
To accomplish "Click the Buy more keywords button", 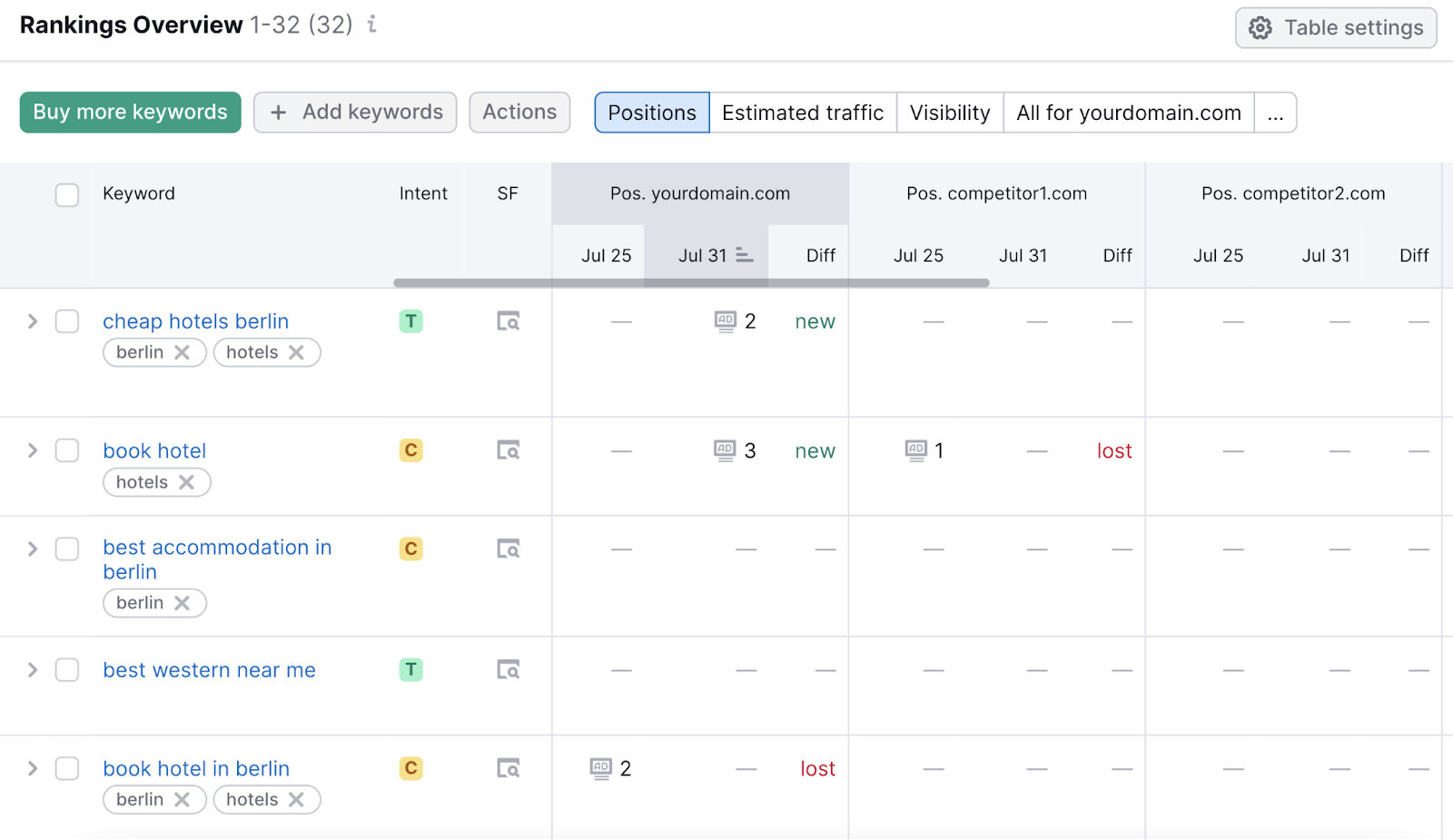I will point(129,112).
